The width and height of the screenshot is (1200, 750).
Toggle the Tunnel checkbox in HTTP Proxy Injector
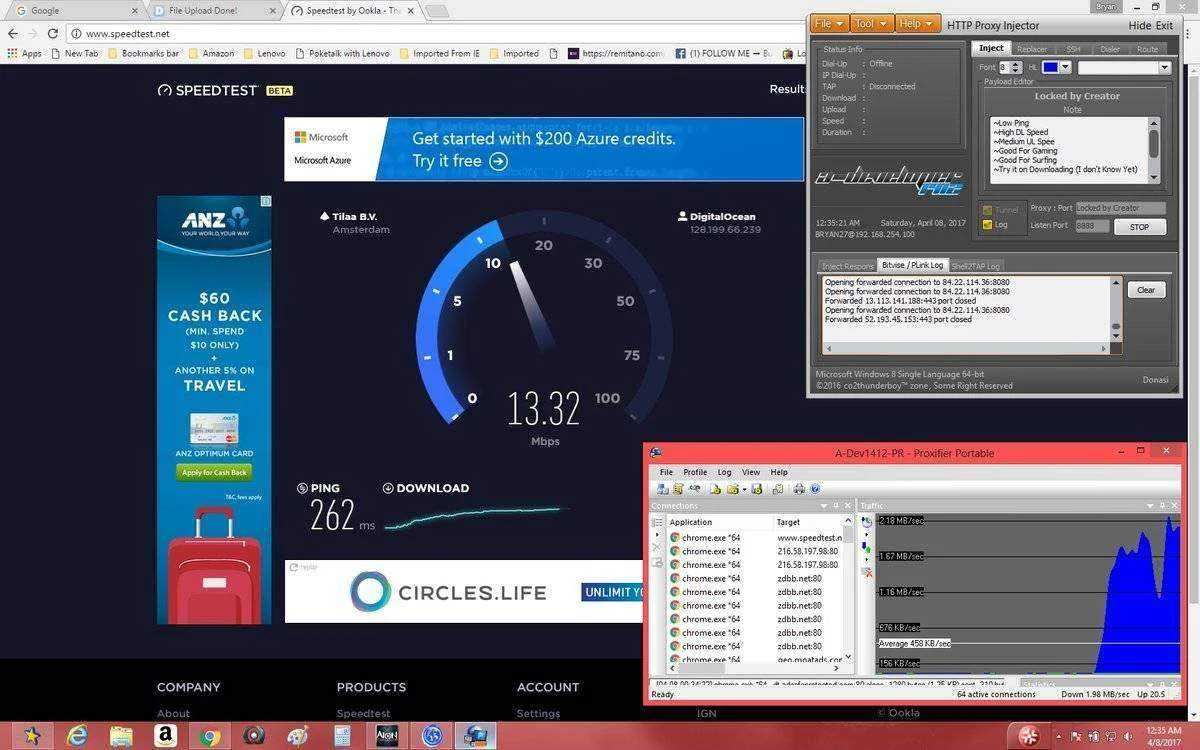point(988,210)
